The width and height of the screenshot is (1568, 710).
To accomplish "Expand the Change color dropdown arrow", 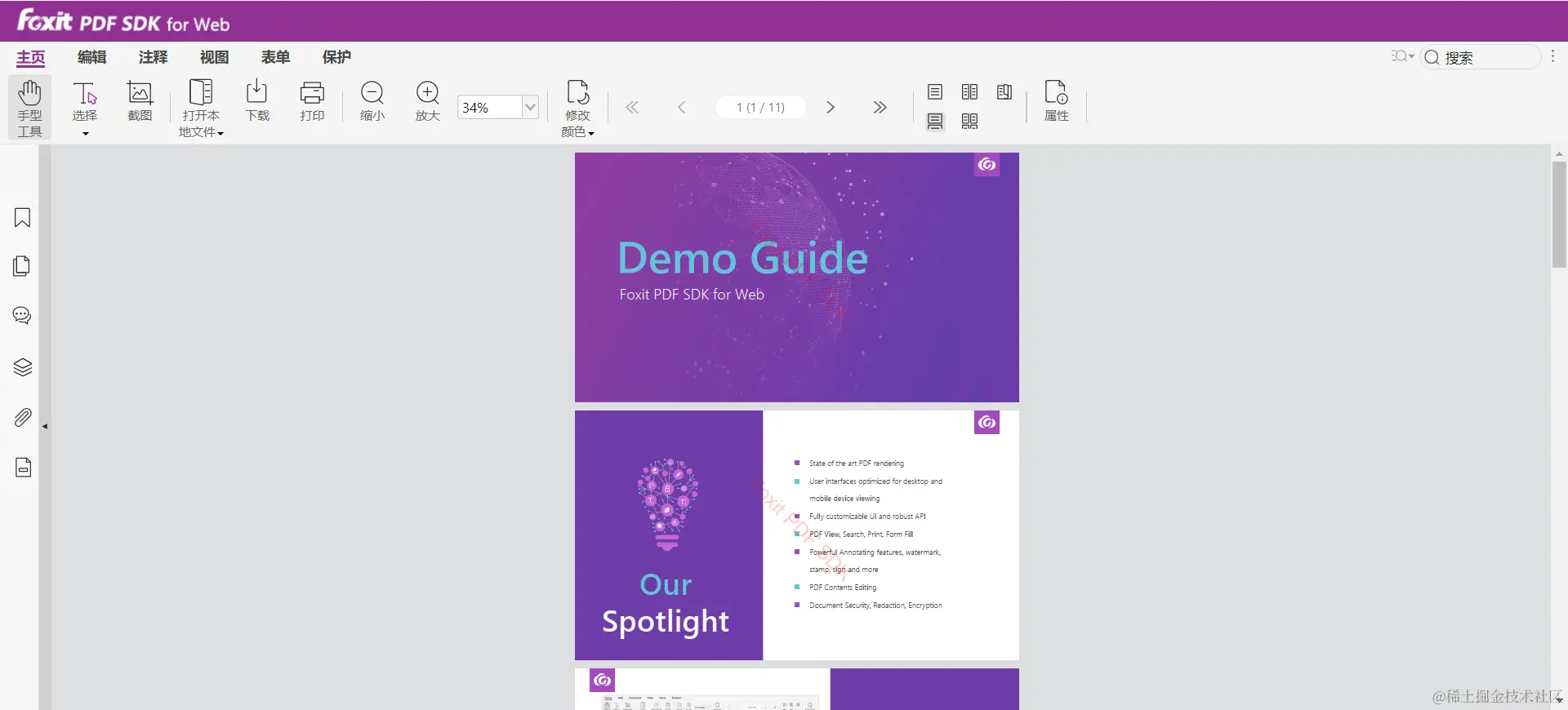I will [591, 133].
